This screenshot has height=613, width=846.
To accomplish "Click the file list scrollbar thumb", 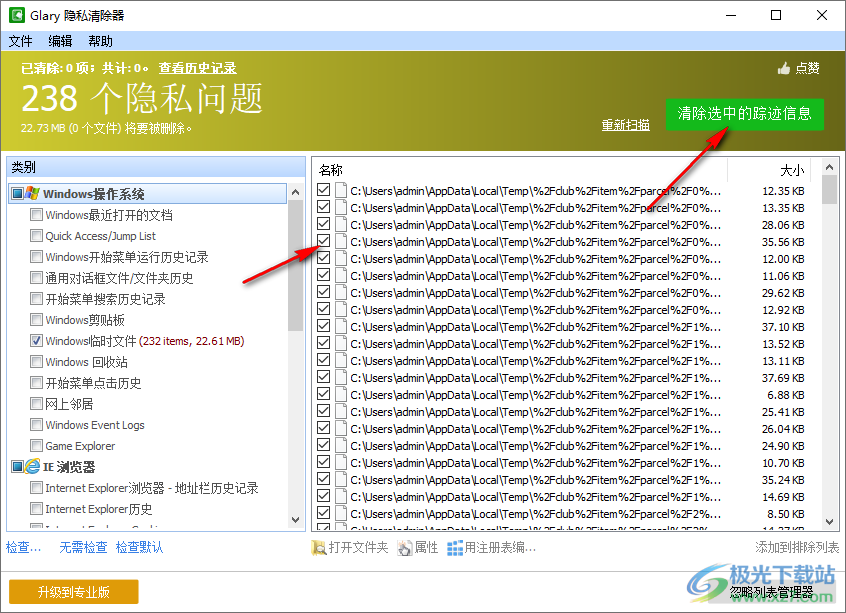I will 830,189.
